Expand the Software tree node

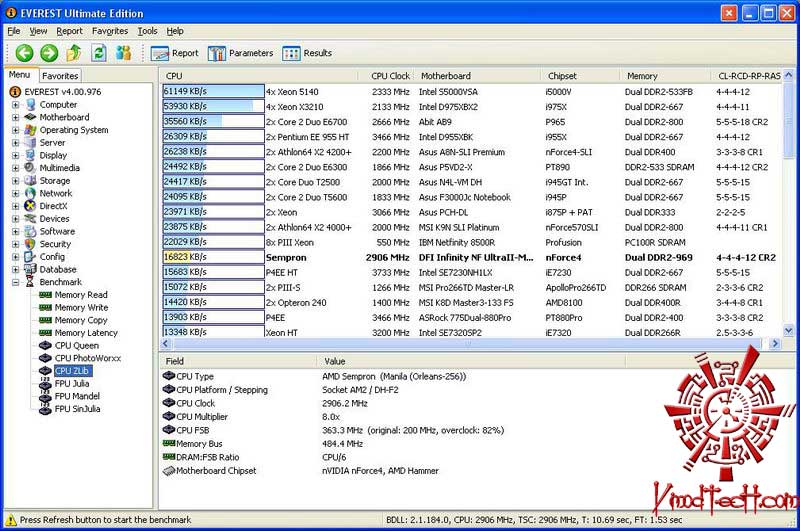(x=15, y=232)
